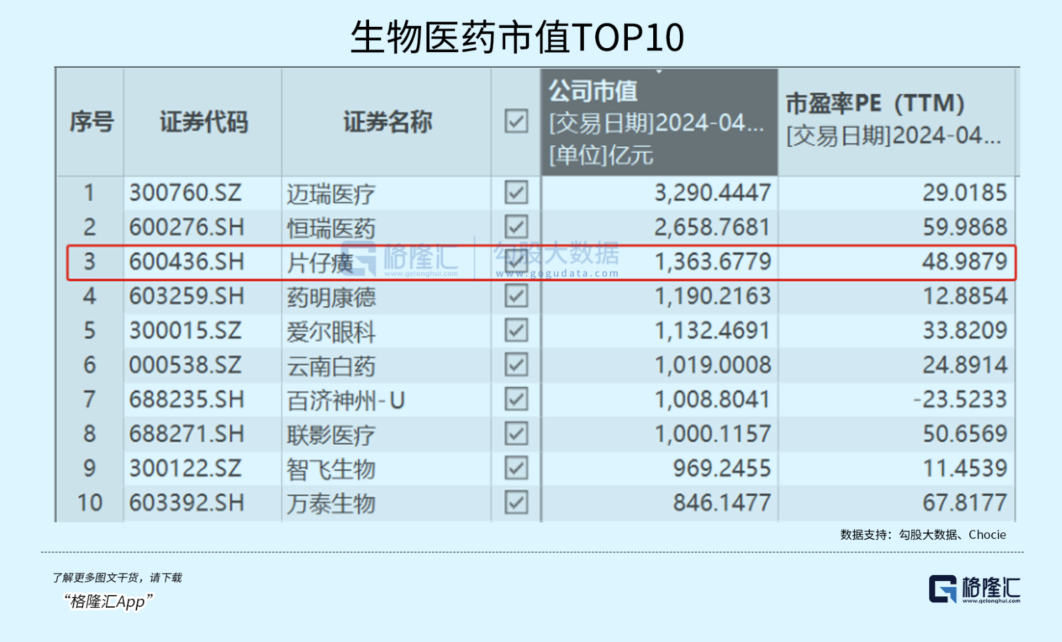Toggle the 百济神州-U row checkbox
The height and width of the screenshot is (642, 1062).
(x=516, y=400)
